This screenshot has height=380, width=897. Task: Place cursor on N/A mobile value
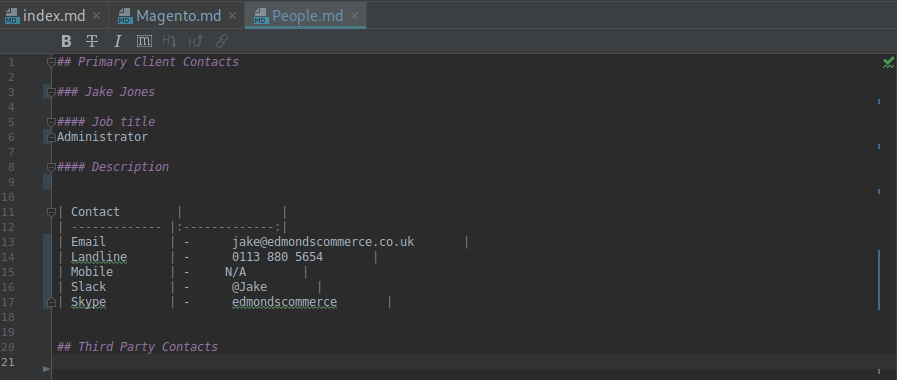click(236, 272)
